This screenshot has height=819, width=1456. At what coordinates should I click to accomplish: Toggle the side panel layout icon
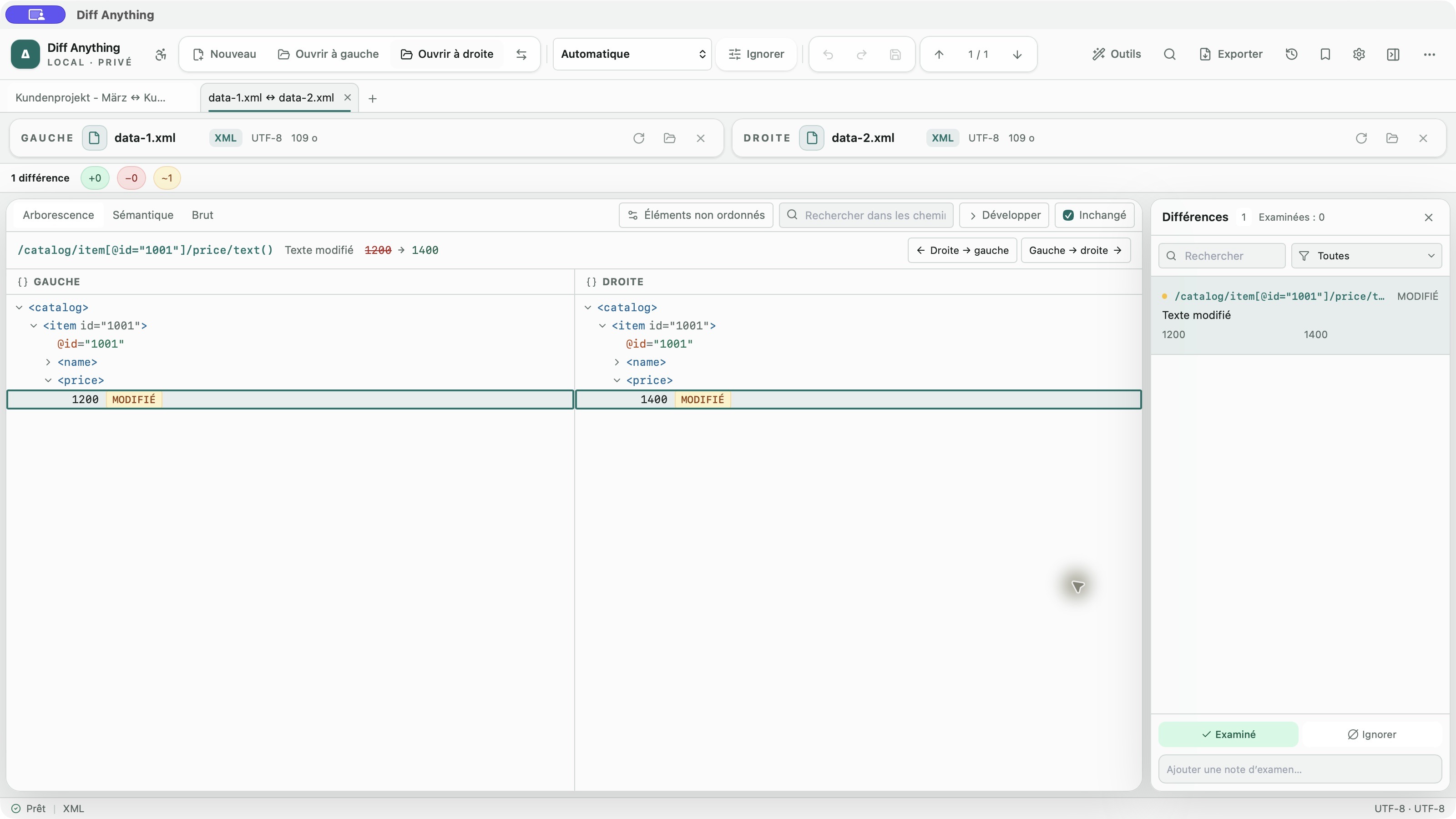point(1393,54)
